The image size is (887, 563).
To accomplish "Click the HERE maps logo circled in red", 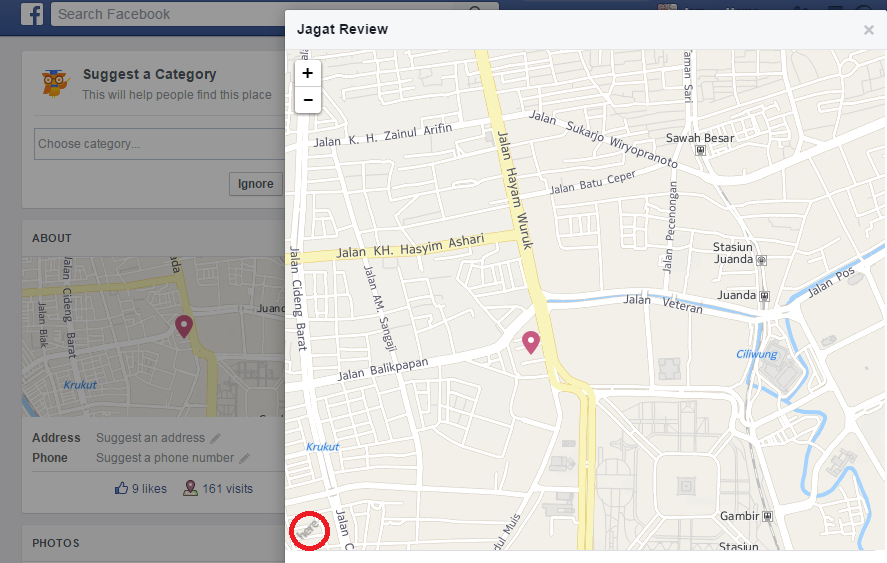I will pos(310,528).
